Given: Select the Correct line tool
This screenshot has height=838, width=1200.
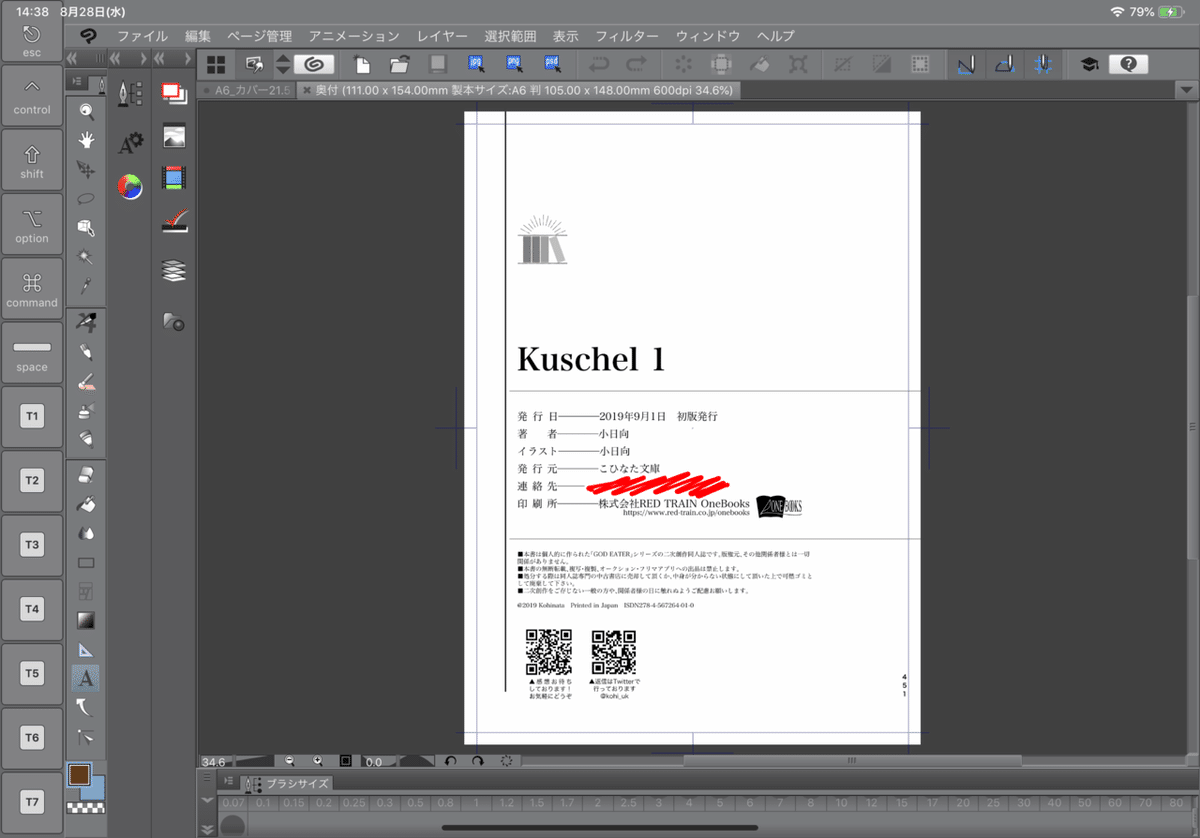Looking at the screenshot, I should pos(87,738).
